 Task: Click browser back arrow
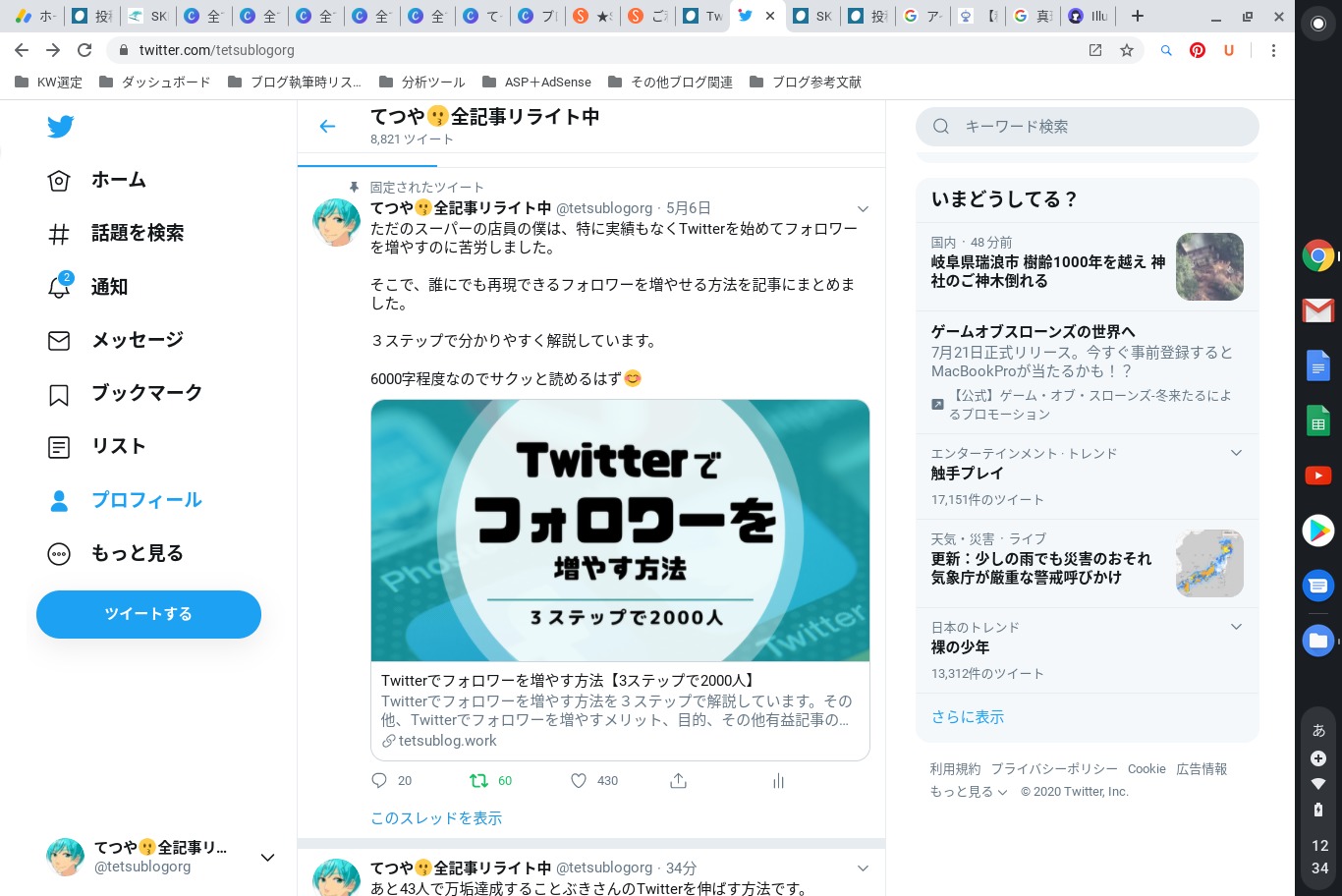point(22,50)
